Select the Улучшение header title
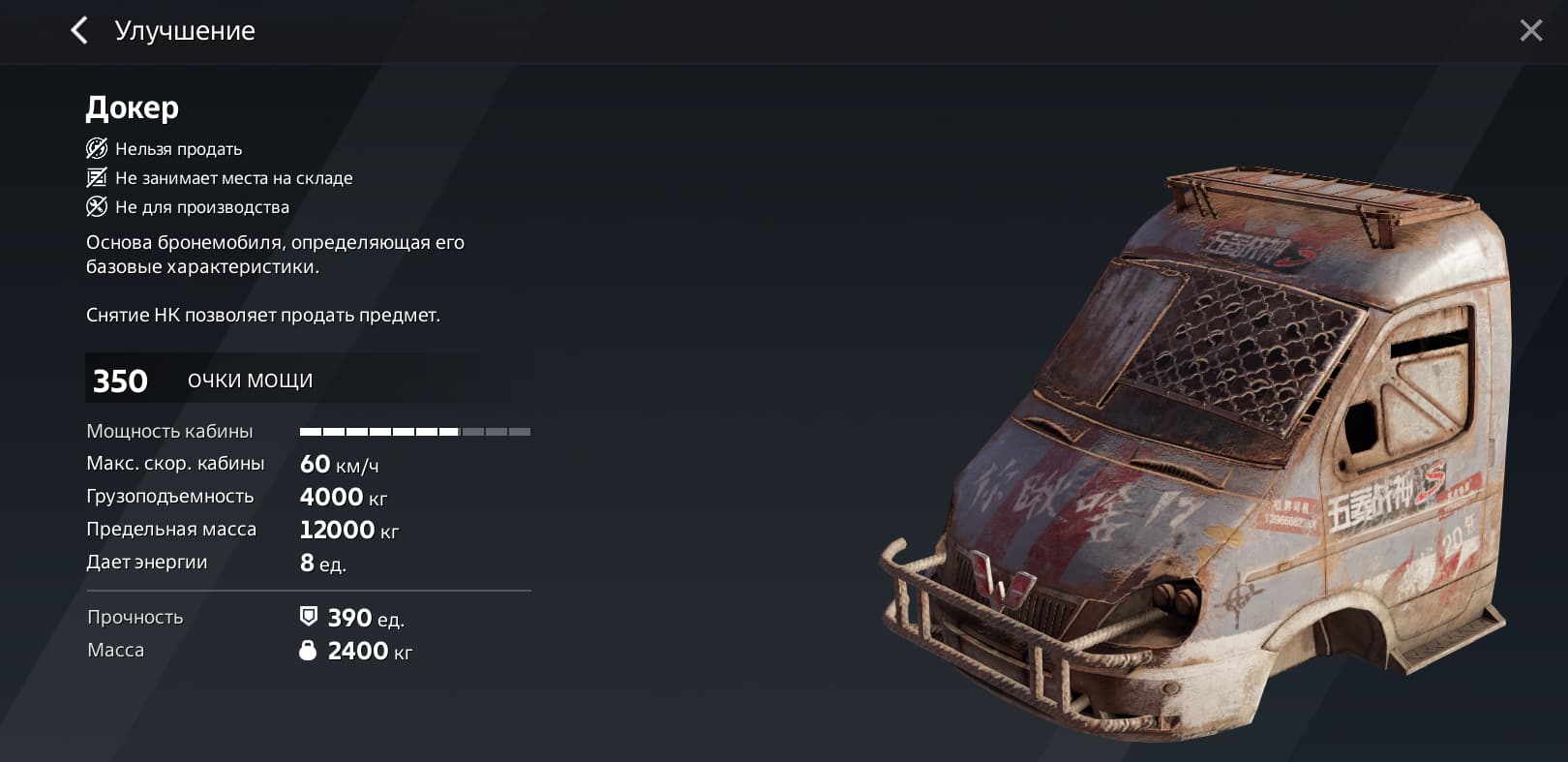 click(185, 31)
